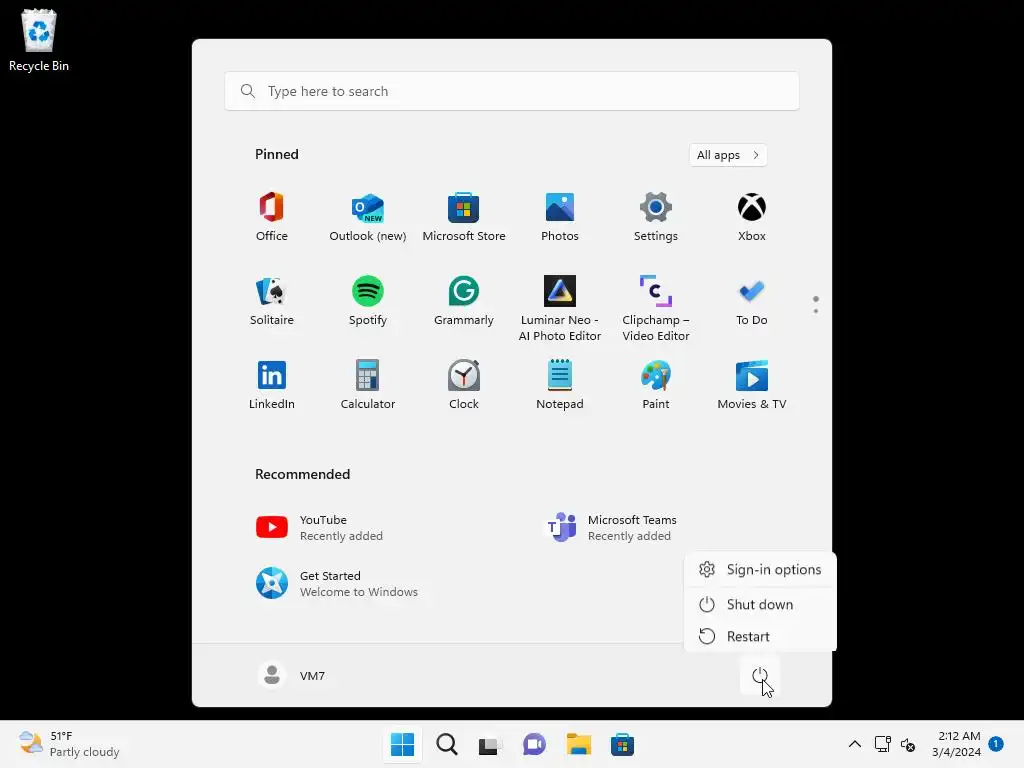Open Notepad from pinned apps
The height and width of the screenshot is (768, 1024).
560,385
